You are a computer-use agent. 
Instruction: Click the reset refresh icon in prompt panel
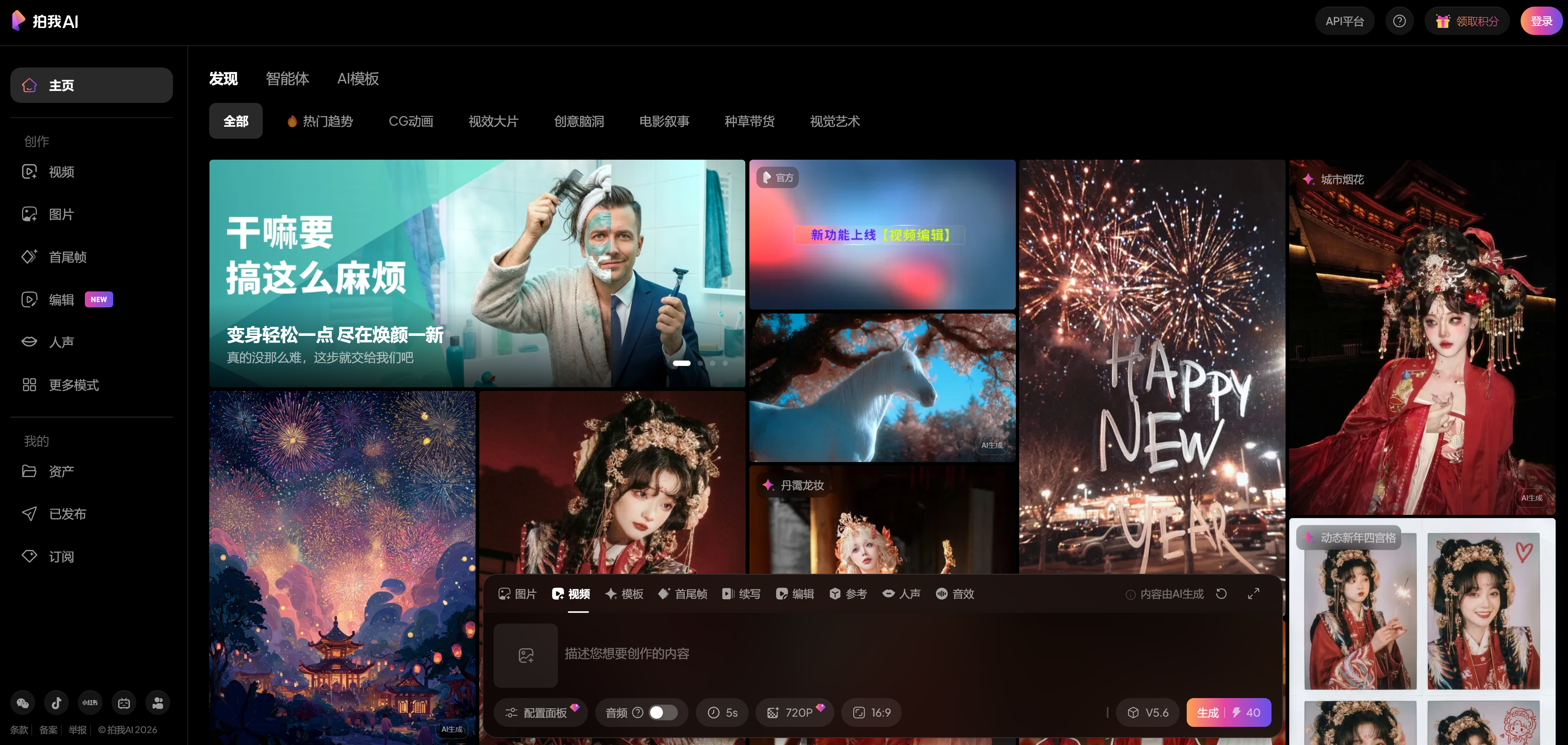point(1221,594)
